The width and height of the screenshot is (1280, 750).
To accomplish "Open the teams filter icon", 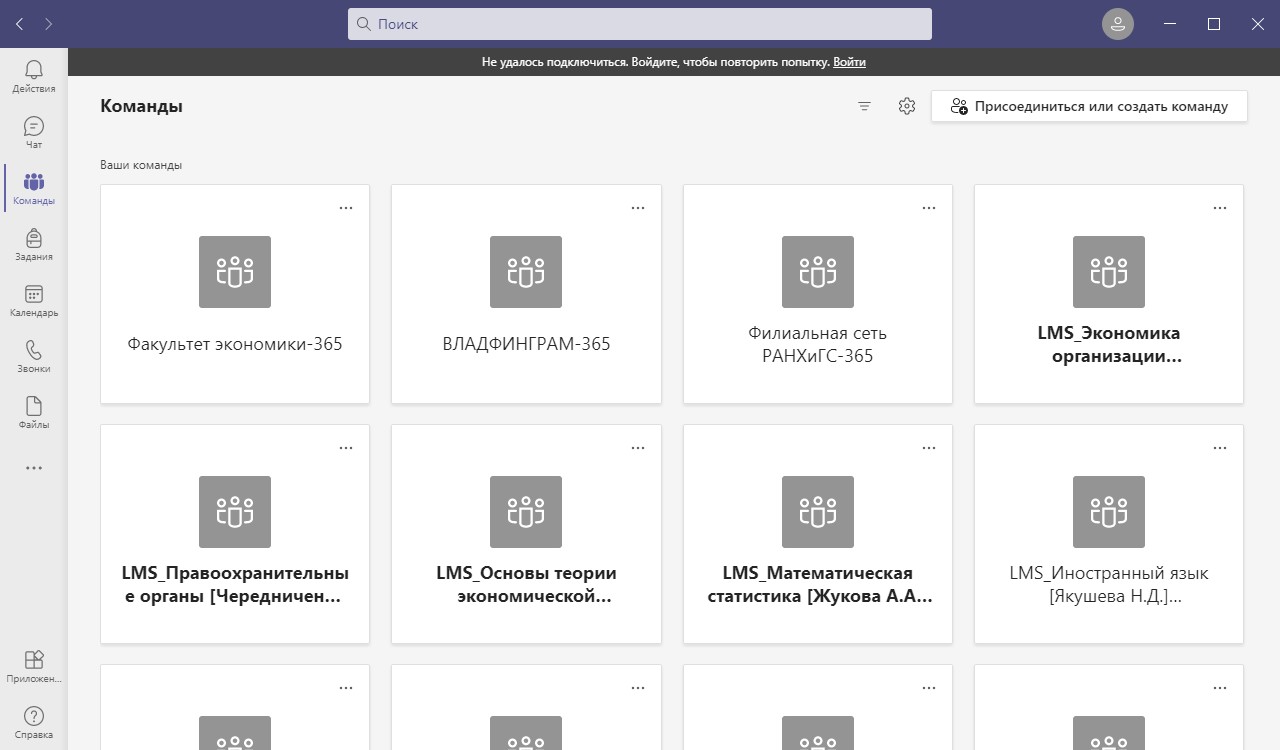I will click(x=865, y=106).
